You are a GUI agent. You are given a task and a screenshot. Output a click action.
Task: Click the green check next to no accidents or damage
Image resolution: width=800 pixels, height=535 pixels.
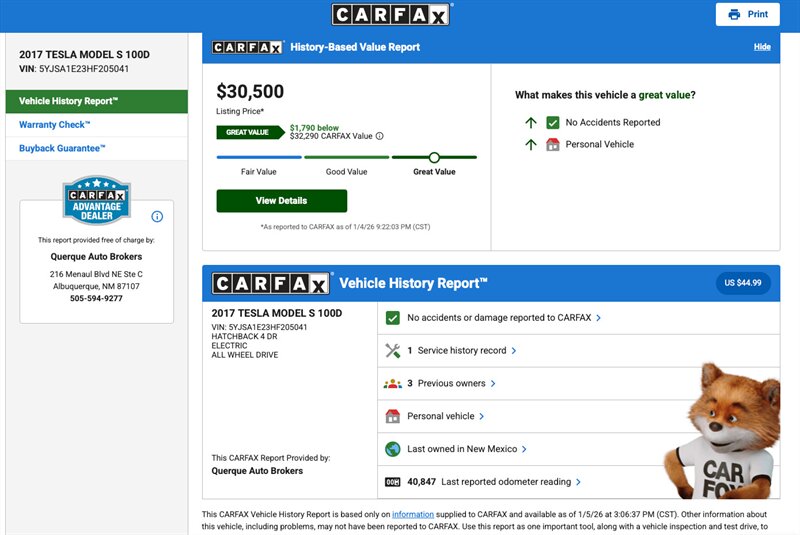point(392,318)
